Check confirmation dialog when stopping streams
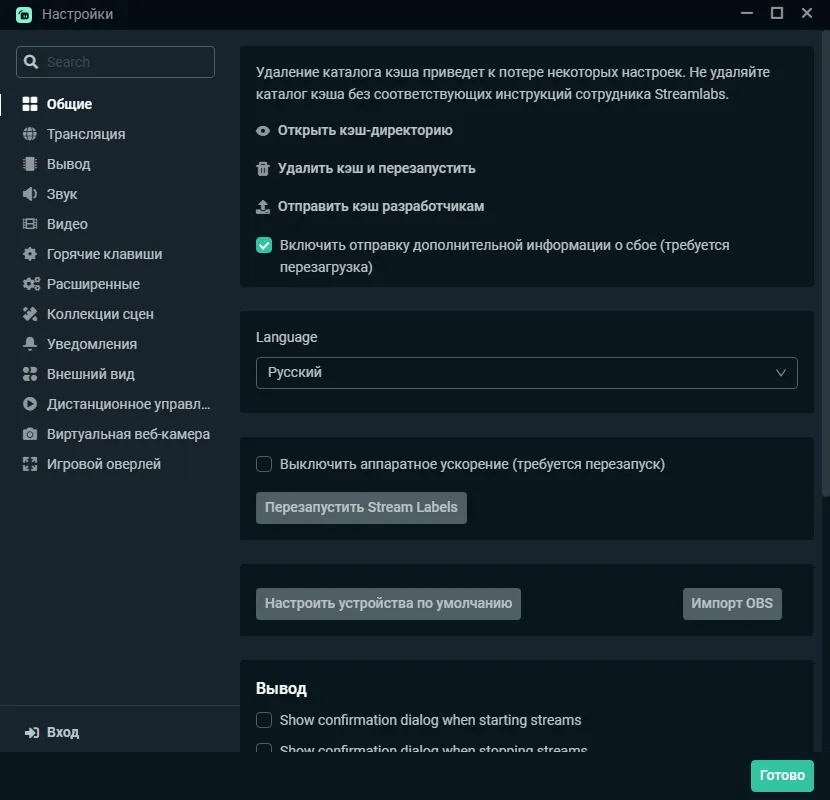 pos(264,748)
